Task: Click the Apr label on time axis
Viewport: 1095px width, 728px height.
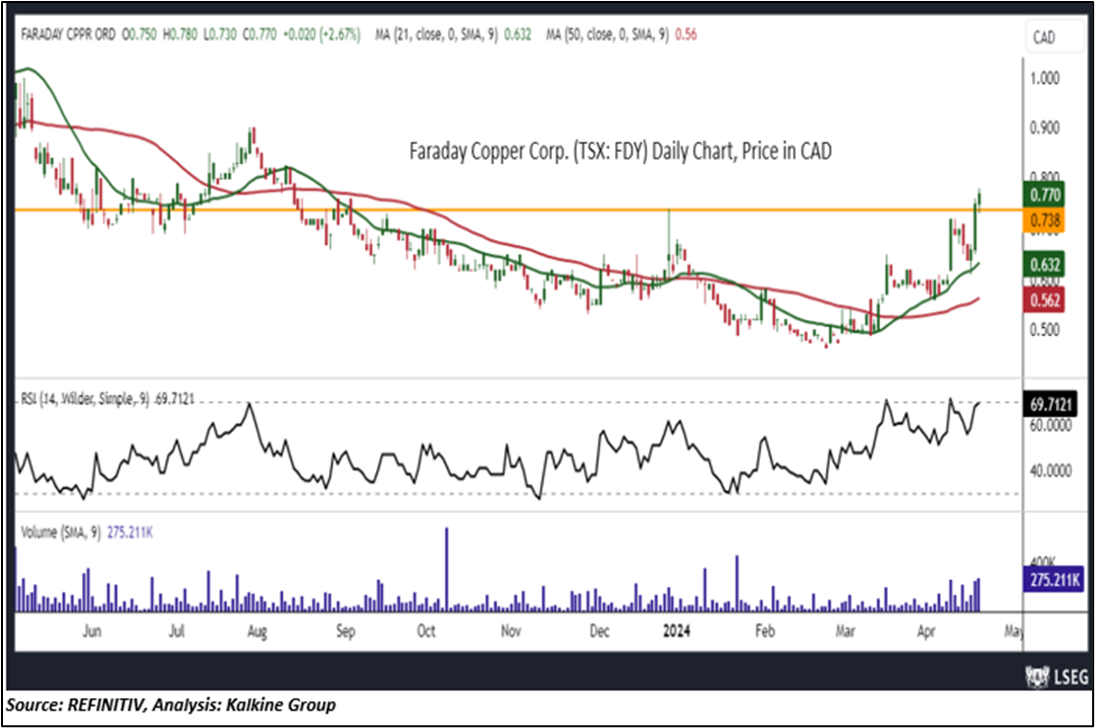Action: point(926,632)
